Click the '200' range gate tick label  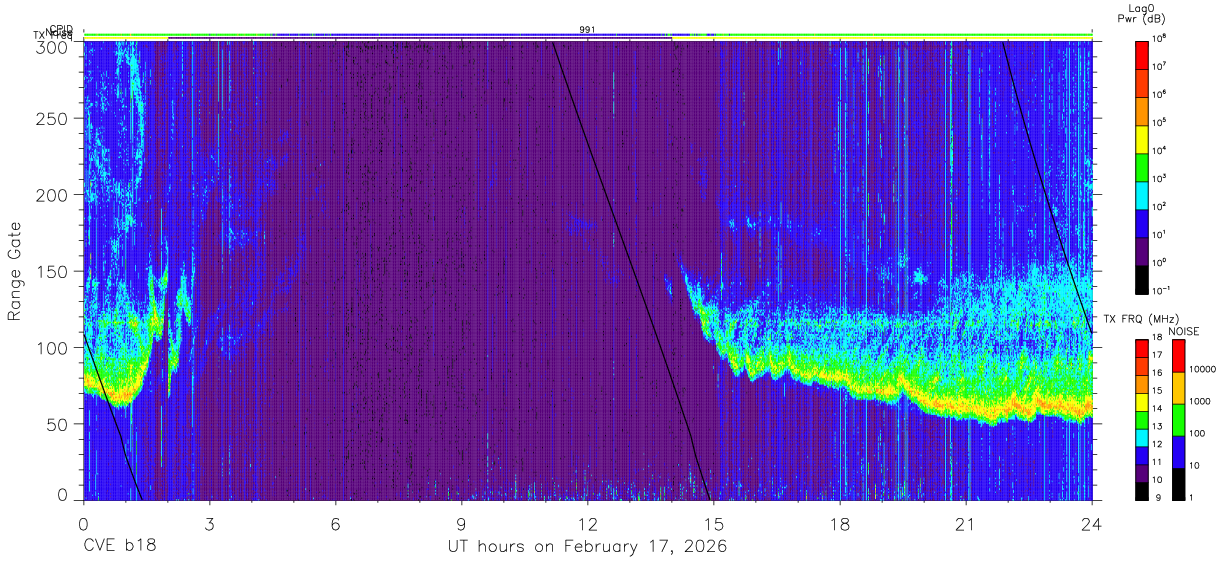tap(52, 195)
